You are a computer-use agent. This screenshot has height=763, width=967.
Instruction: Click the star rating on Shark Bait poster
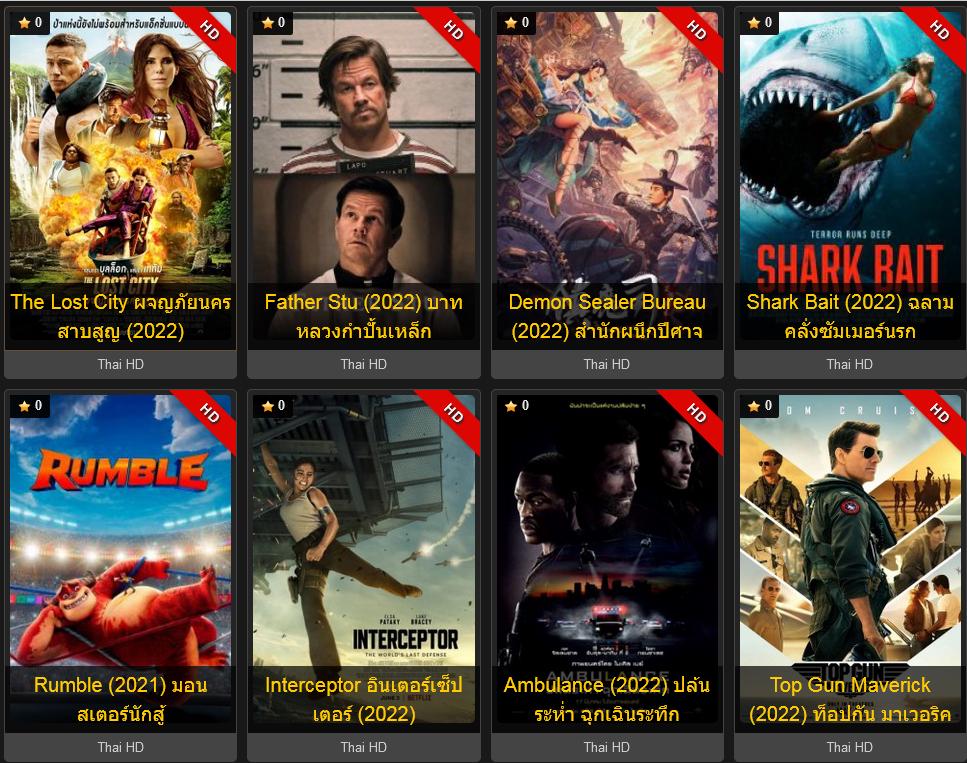[760, 23]
